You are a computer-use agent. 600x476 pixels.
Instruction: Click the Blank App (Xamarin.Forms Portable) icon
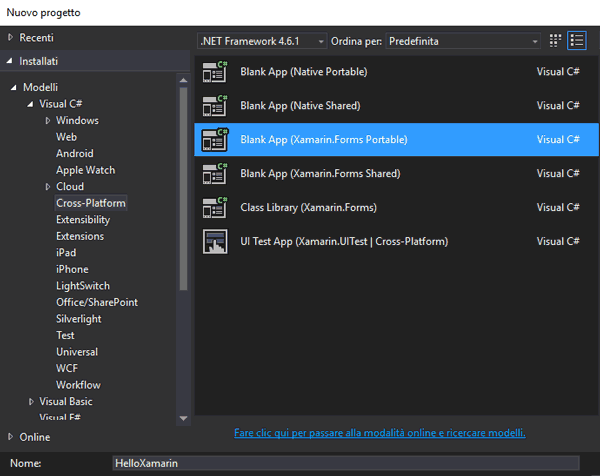[x=215, y=140]
